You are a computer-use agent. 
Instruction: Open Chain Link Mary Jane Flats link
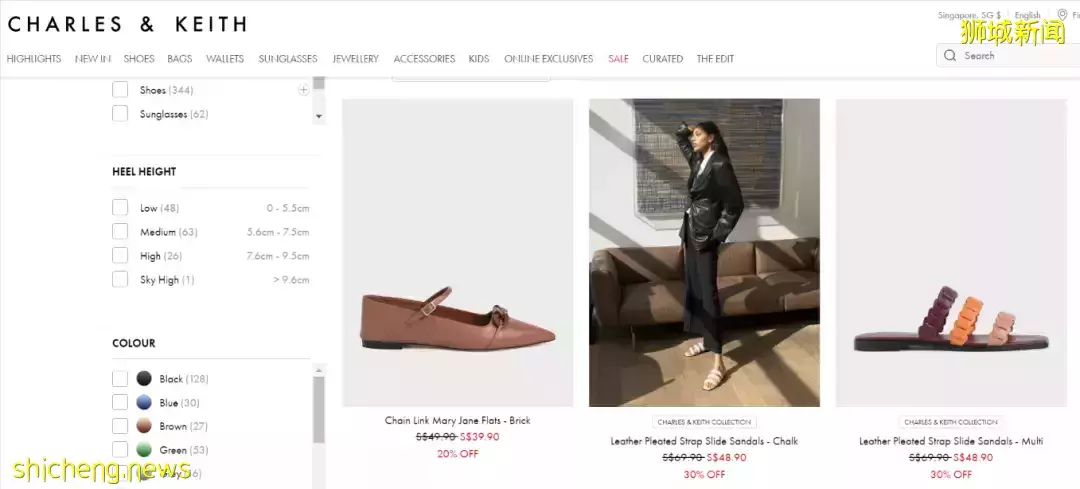click(457, 421)
